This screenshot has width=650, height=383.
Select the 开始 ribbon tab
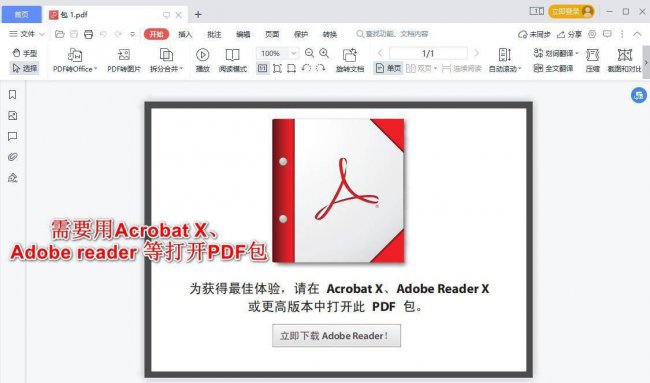tap(156, 34)
